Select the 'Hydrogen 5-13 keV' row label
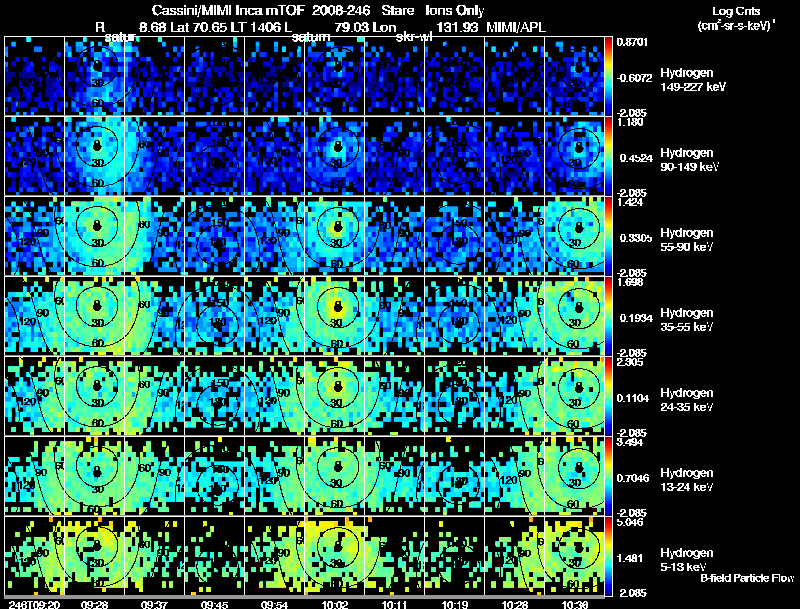This screenshot has width=800, height=609. (x=686, y=560)
